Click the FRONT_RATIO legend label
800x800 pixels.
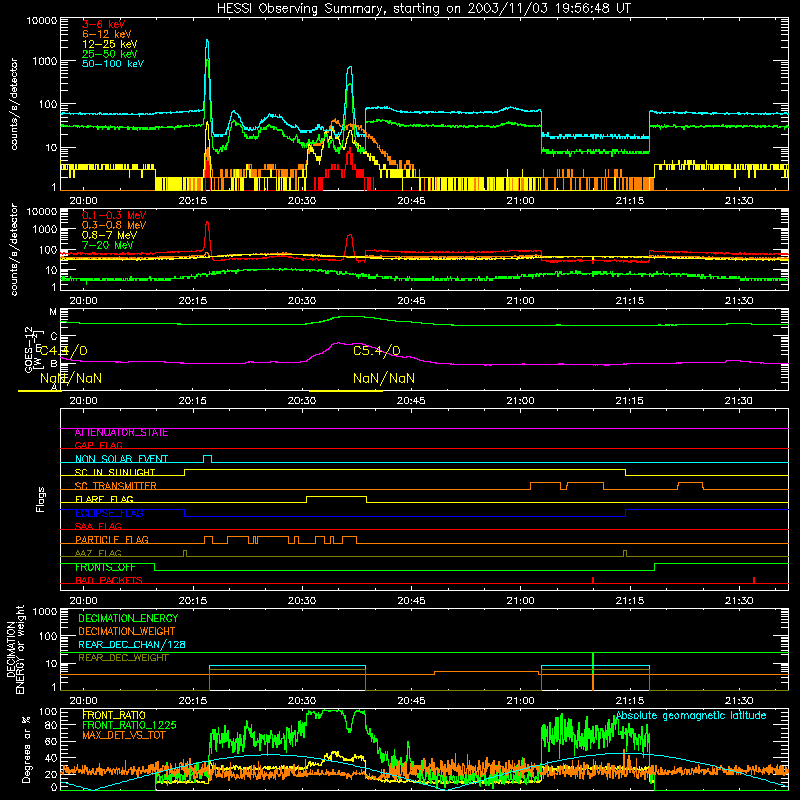[x=114, y=715]
